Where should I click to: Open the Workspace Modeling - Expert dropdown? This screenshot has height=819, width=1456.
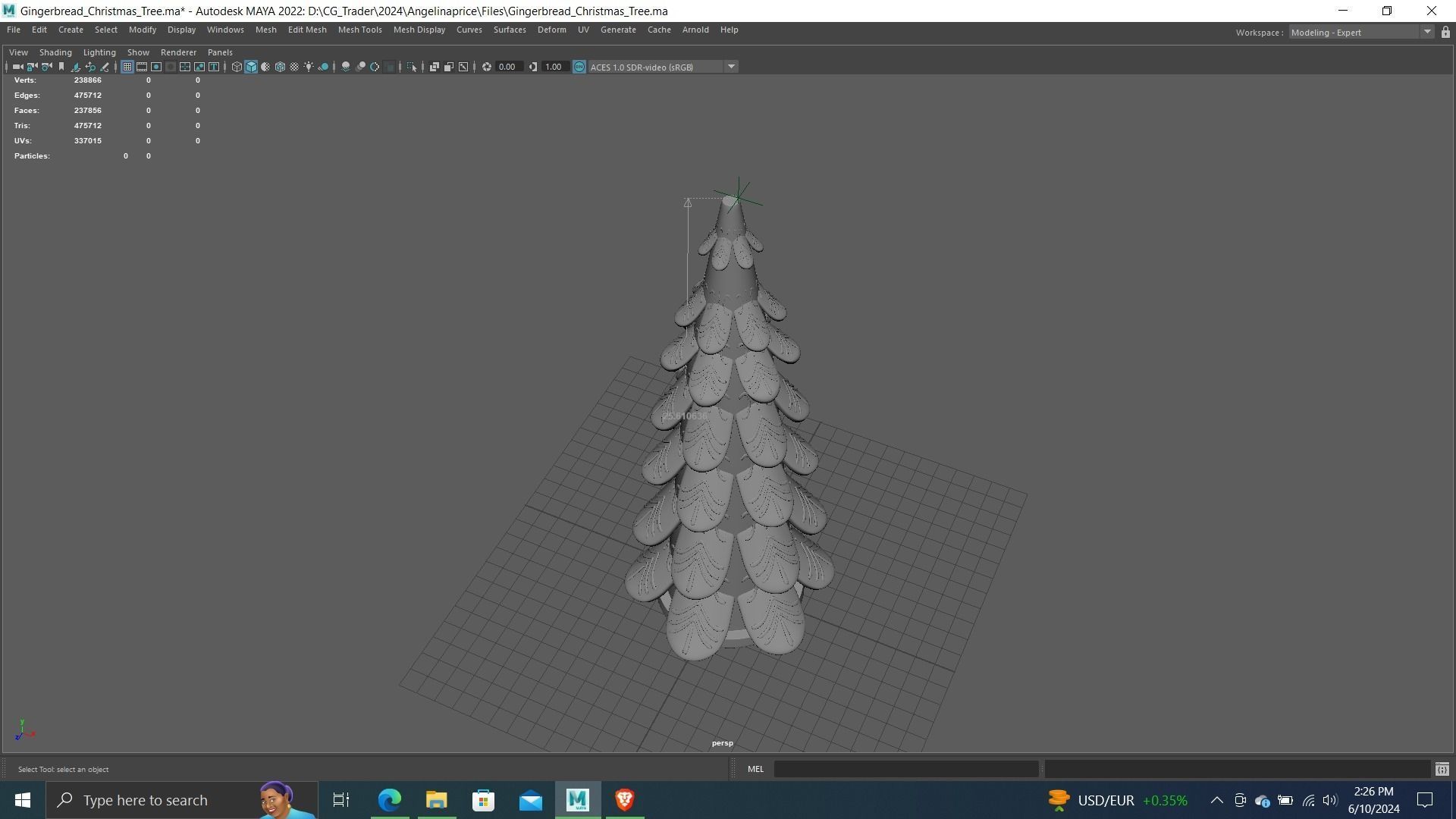coord(1361,32)
